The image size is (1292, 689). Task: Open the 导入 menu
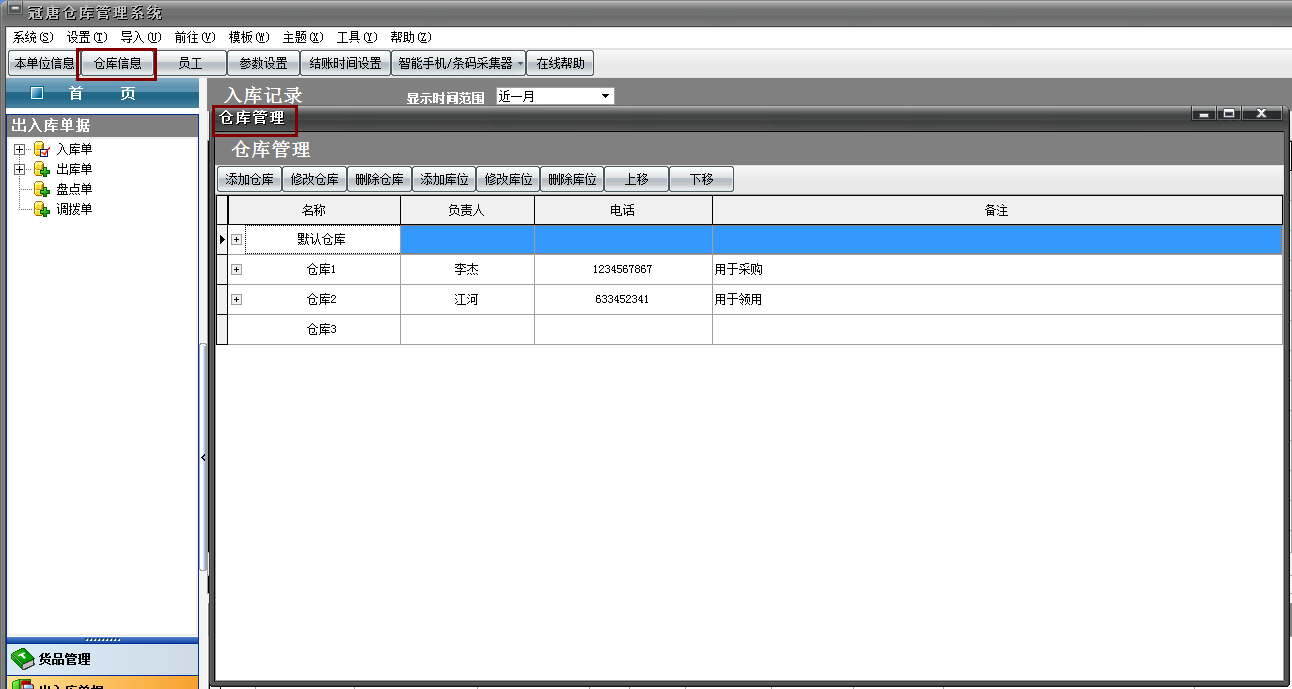click(140, 37)
